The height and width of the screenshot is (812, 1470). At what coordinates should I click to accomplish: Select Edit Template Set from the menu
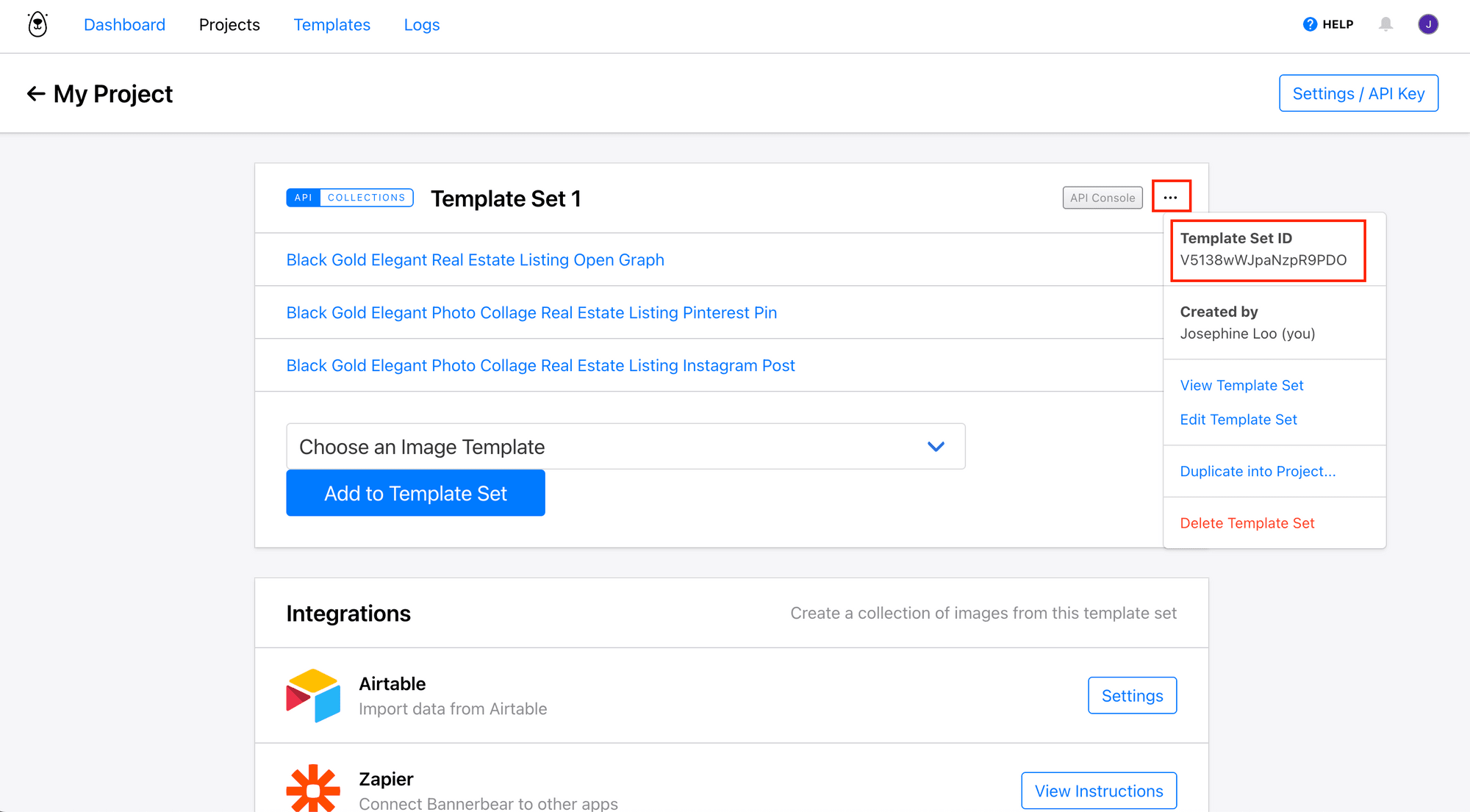pyautogui.click(x=1238, y=420)
